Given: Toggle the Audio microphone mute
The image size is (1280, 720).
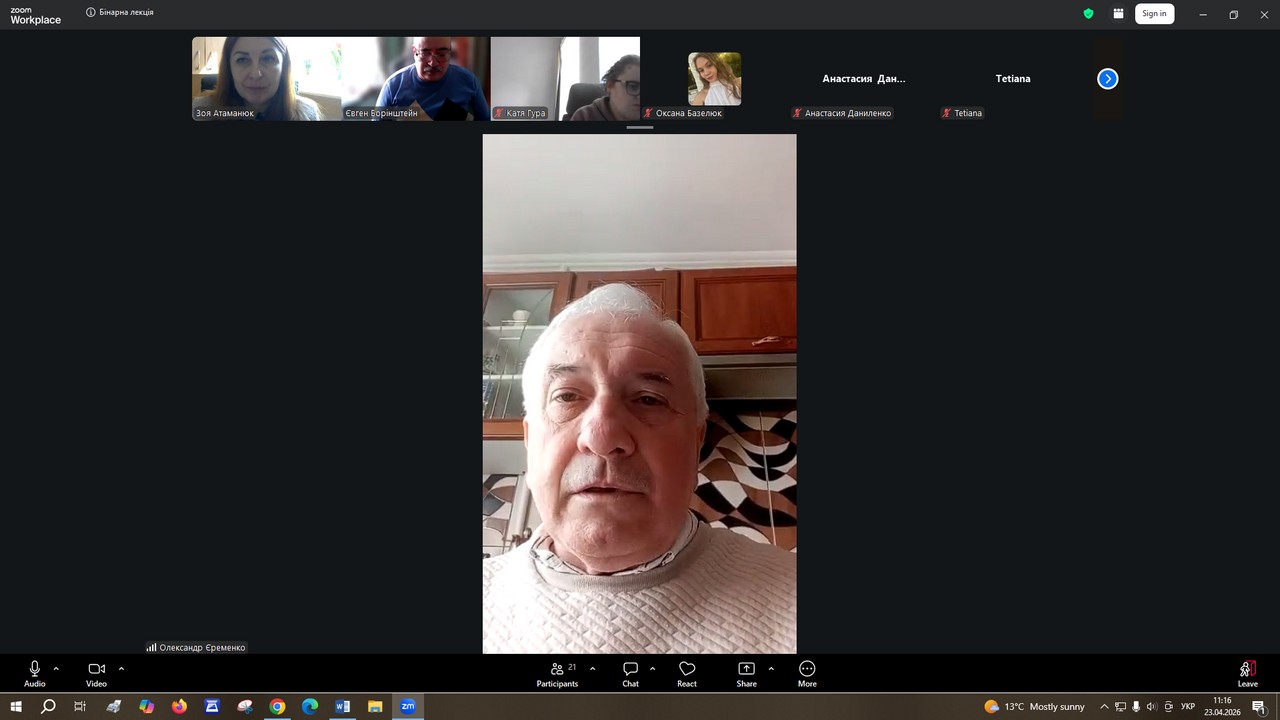Looking at the screenshot, I should (35, 673).
